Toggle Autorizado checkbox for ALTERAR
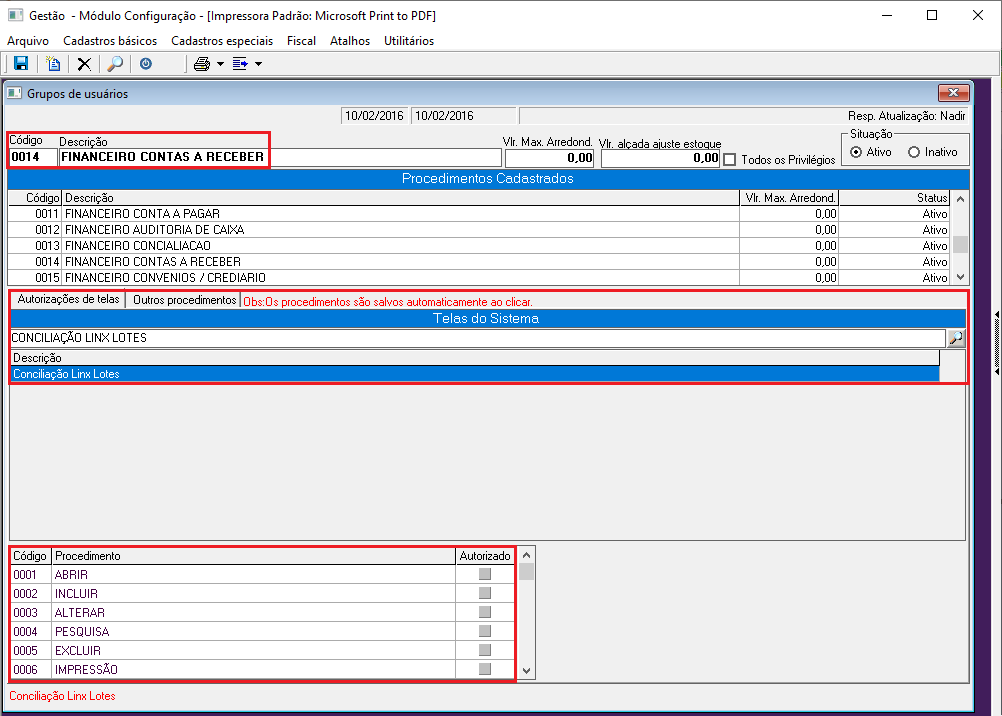 point(485,612)
